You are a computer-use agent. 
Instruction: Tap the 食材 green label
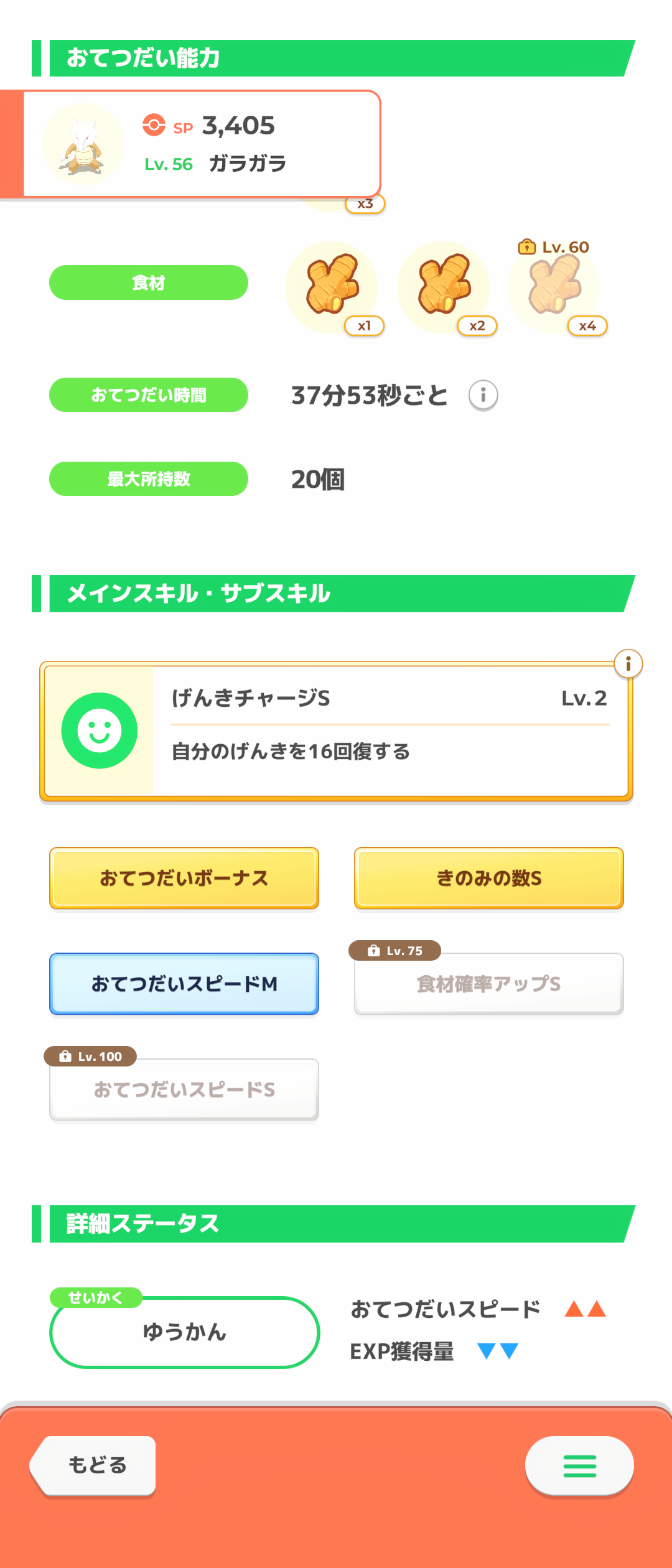tap(149, 282)
